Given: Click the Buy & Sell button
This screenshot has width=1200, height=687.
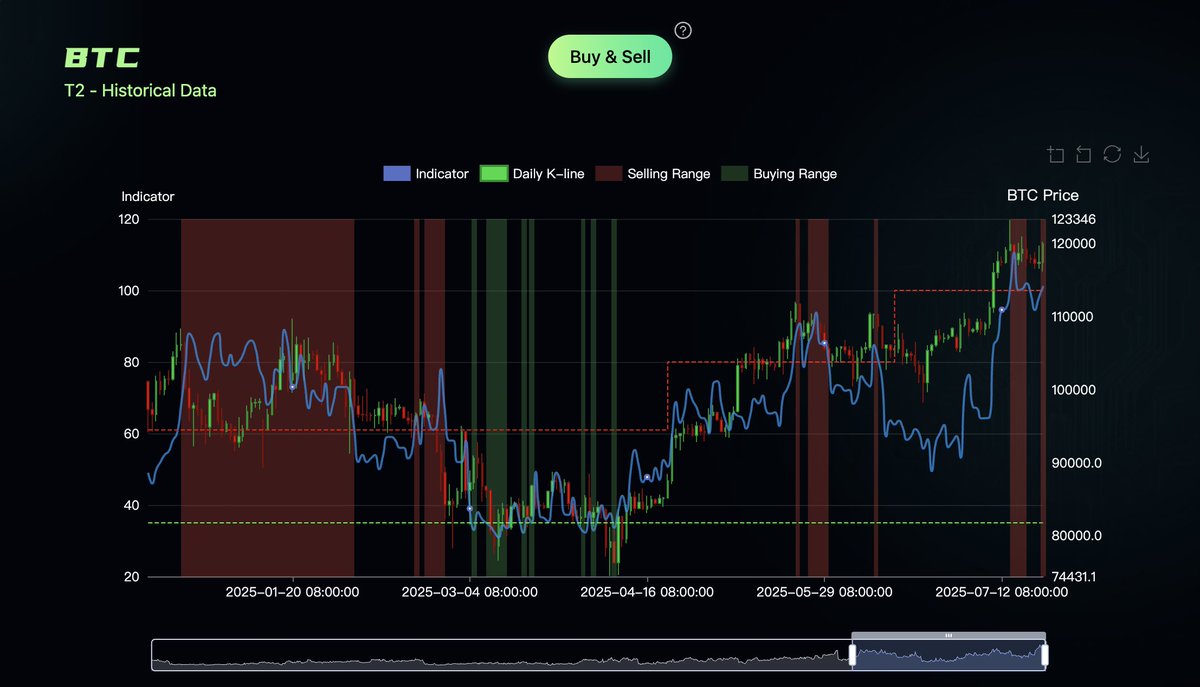Looking at the screenshot, I should coord(610,57).
